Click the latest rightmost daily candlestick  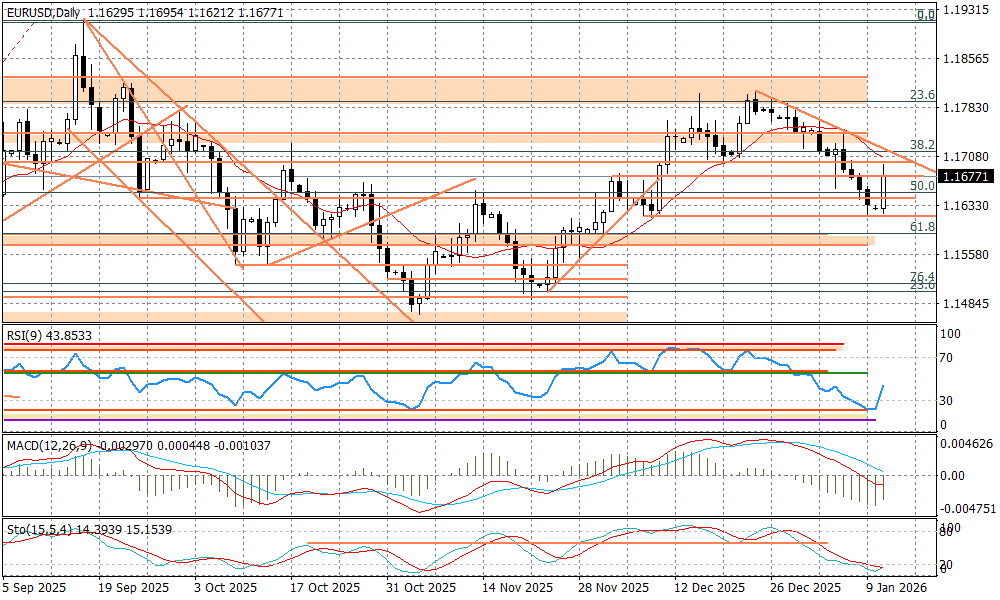click(884, 190)
